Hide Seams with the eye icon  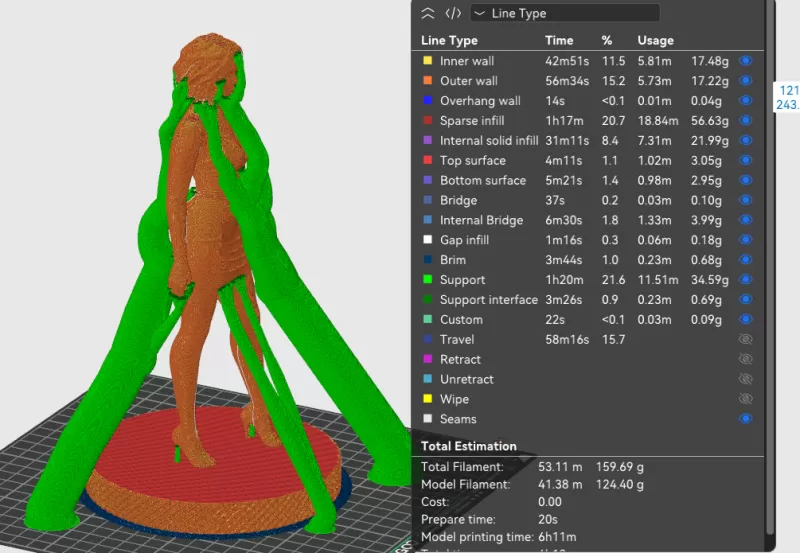[745, 419]
